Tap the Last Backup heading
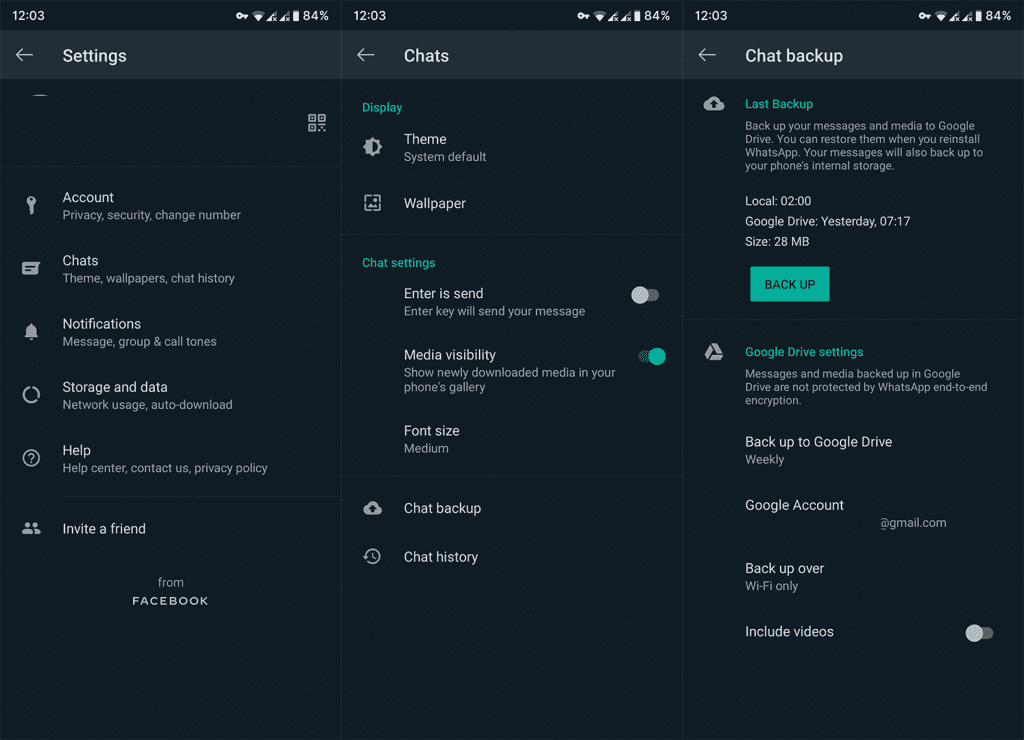The image size is (1024, 740). click(x=778, y=104)
